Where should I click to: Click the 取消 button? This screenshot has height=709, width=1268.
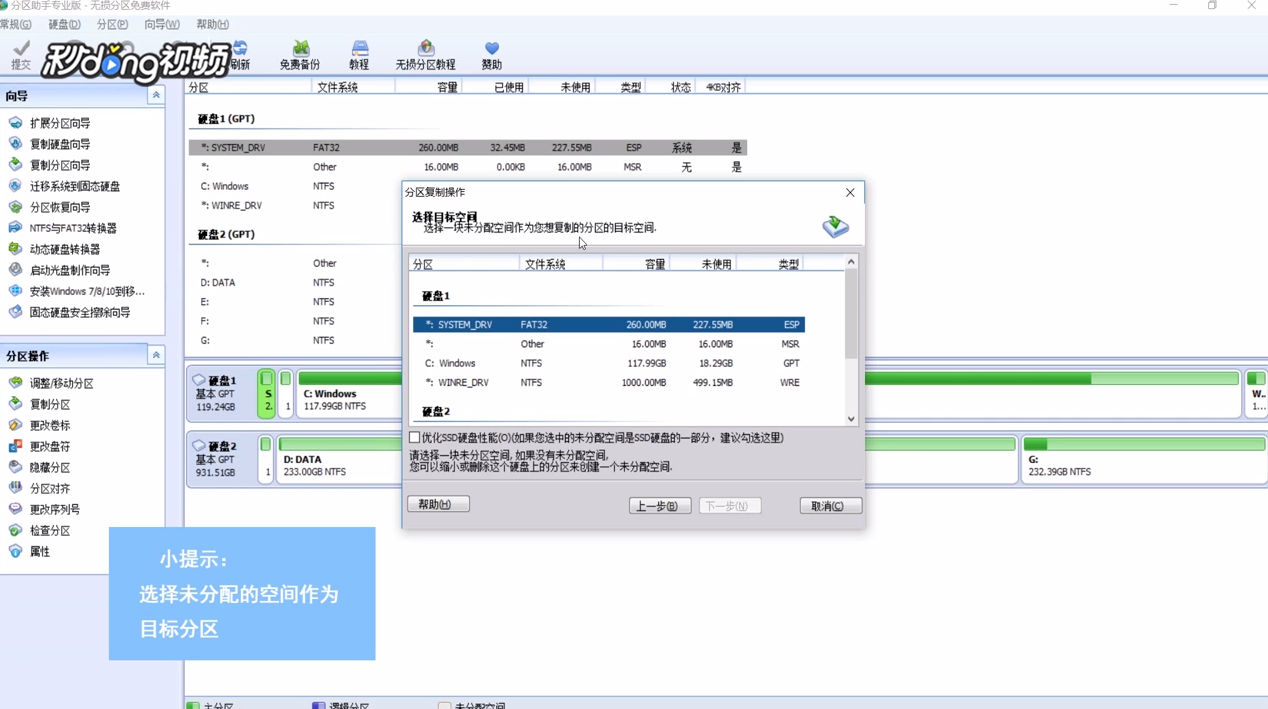(830, 506)
